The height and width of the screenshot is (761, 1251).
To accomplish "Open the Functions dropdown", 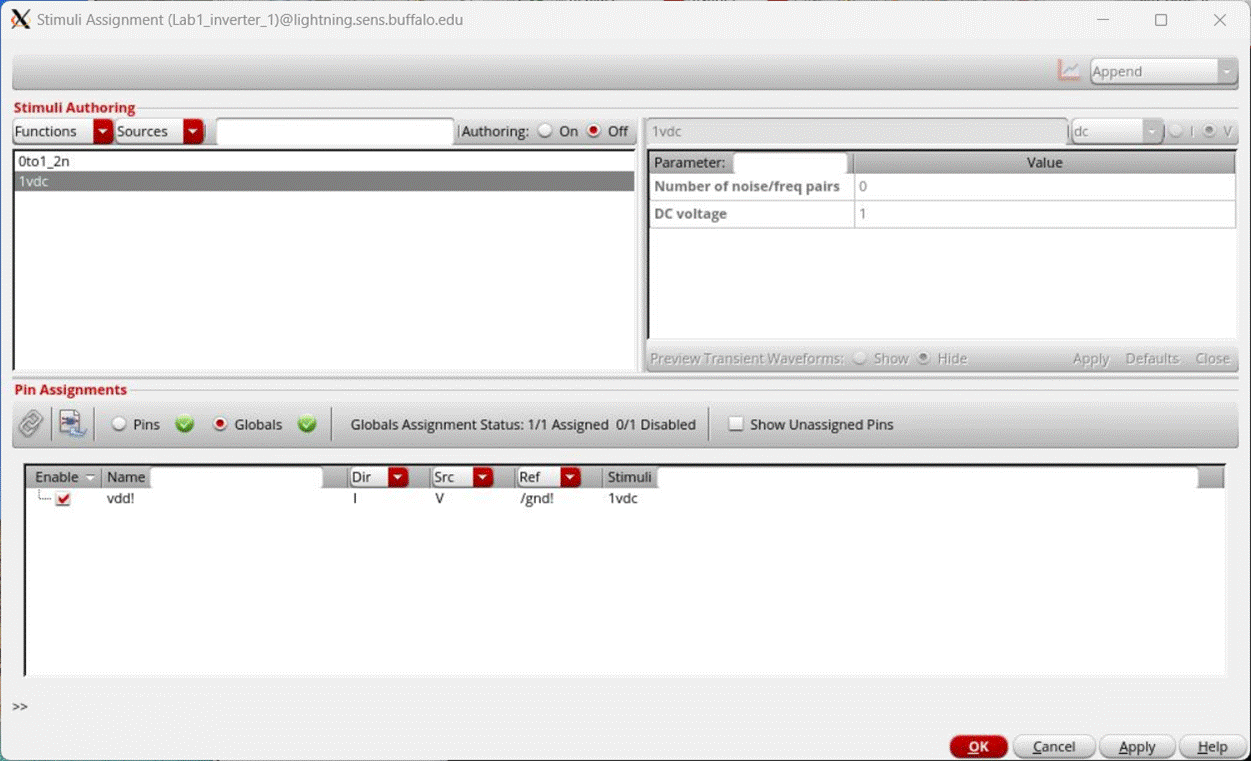I will click(101, 131).
